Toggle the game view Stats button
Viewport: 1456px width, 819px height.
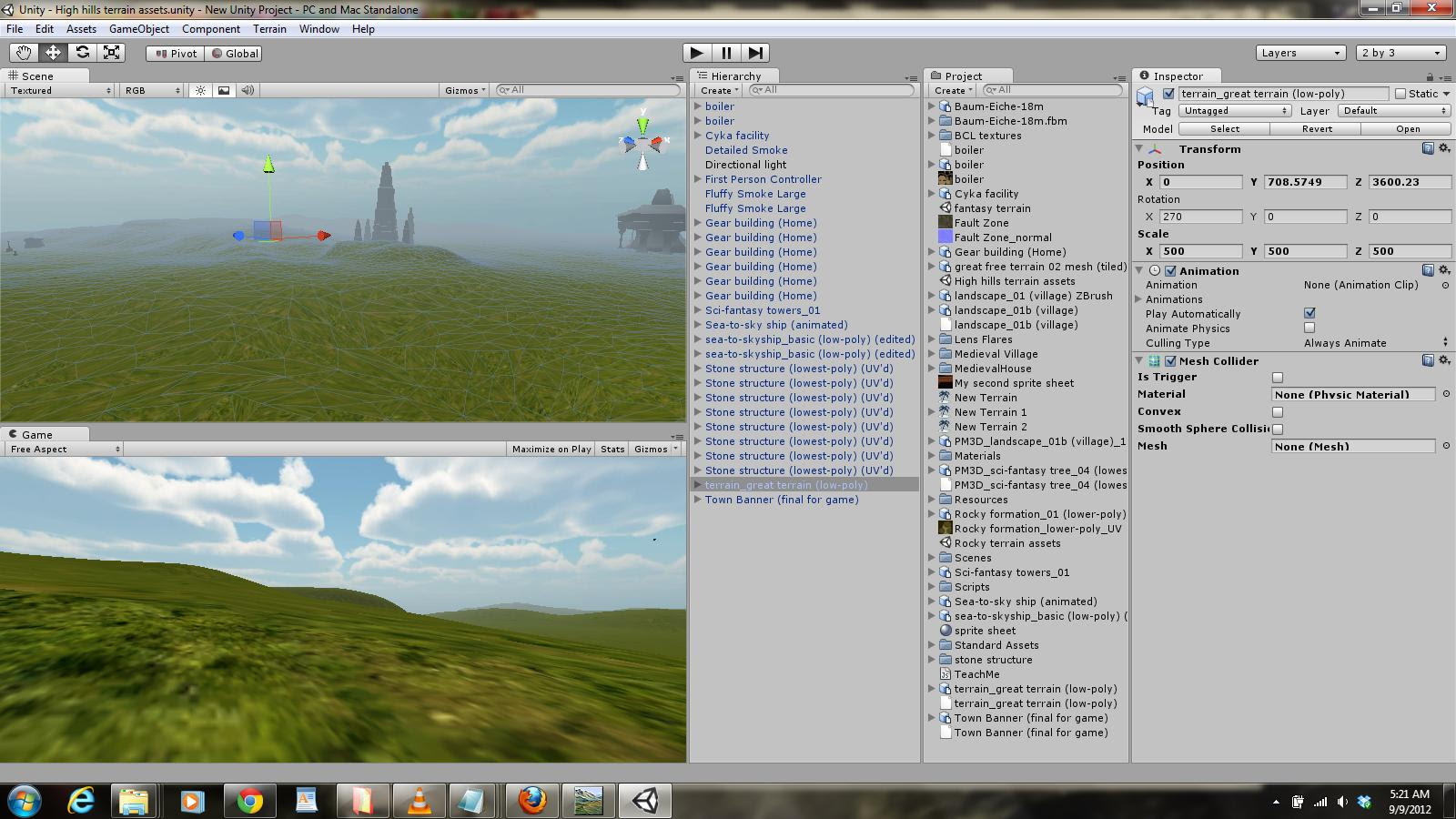pos(612,449)
